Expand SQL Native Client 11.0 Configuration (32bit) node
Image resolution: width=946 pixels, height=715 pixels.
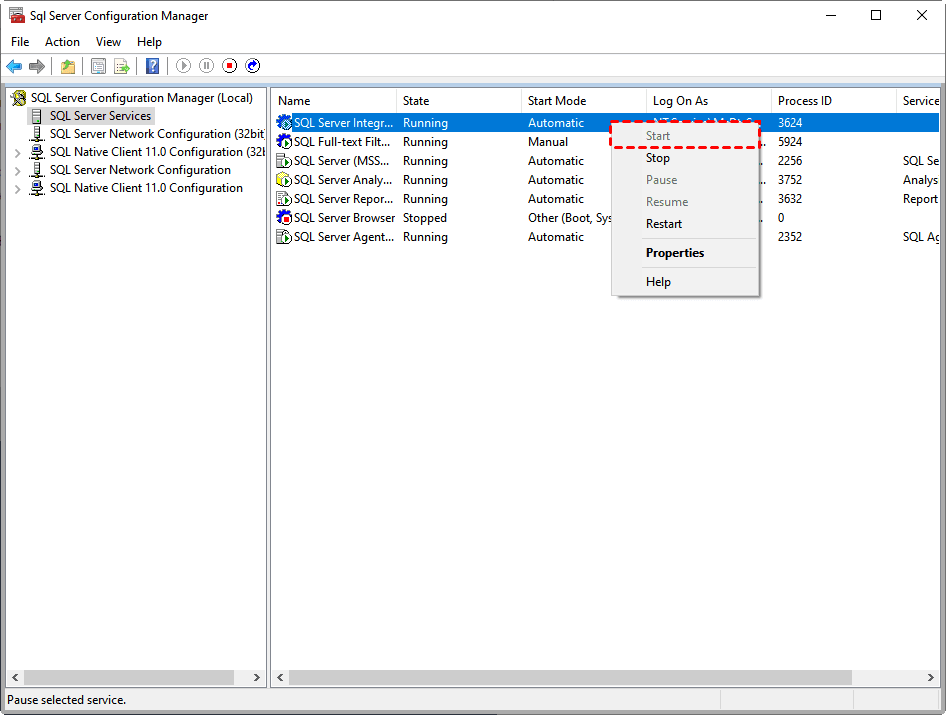pos(17,153)
